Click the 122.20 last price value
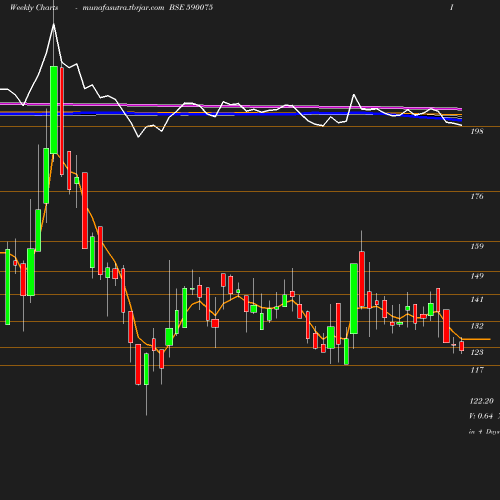The width and height of the screenshot is (500, 500). tap(481, 401)
